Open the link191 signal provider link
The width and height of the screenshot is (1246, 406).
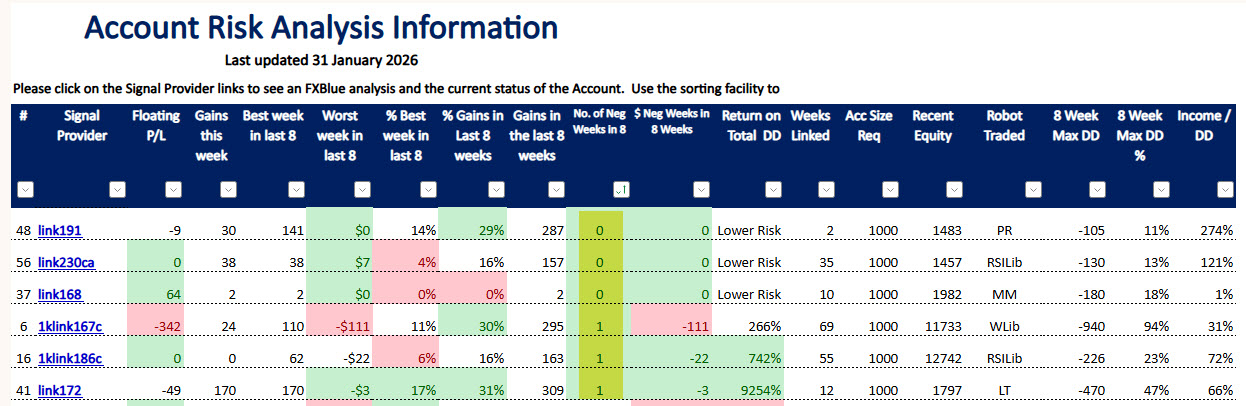59,231
